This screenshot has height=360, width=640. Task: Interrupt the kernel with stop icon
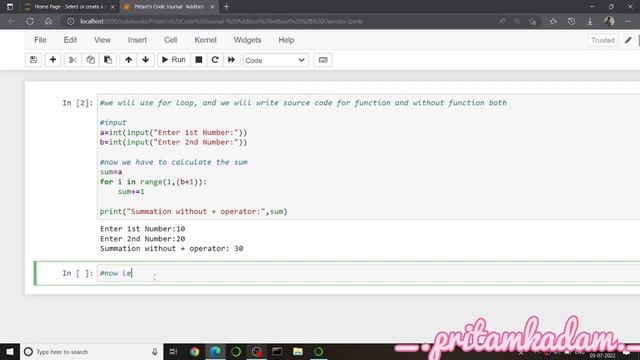tap(199, 60)
